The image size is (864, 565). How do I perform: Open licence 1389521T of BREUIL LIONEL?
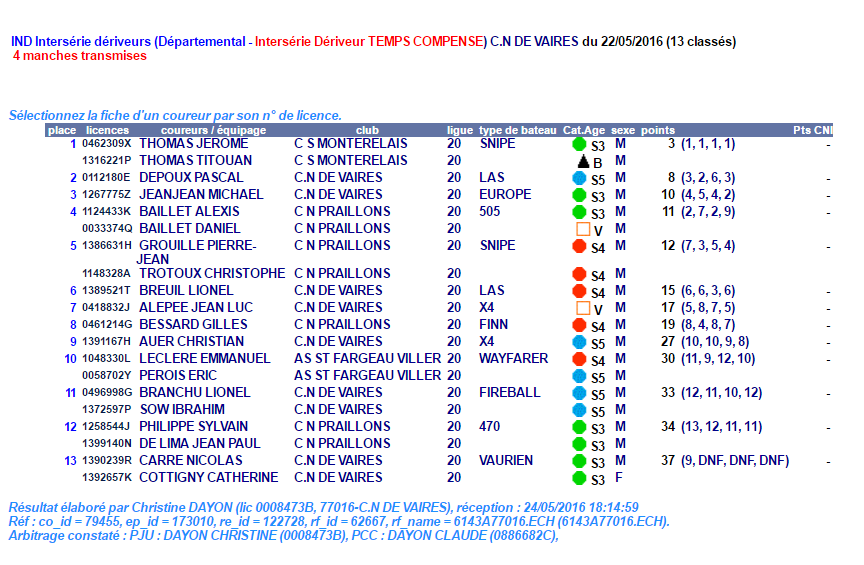pyautogui.click(x=107, y=290)
